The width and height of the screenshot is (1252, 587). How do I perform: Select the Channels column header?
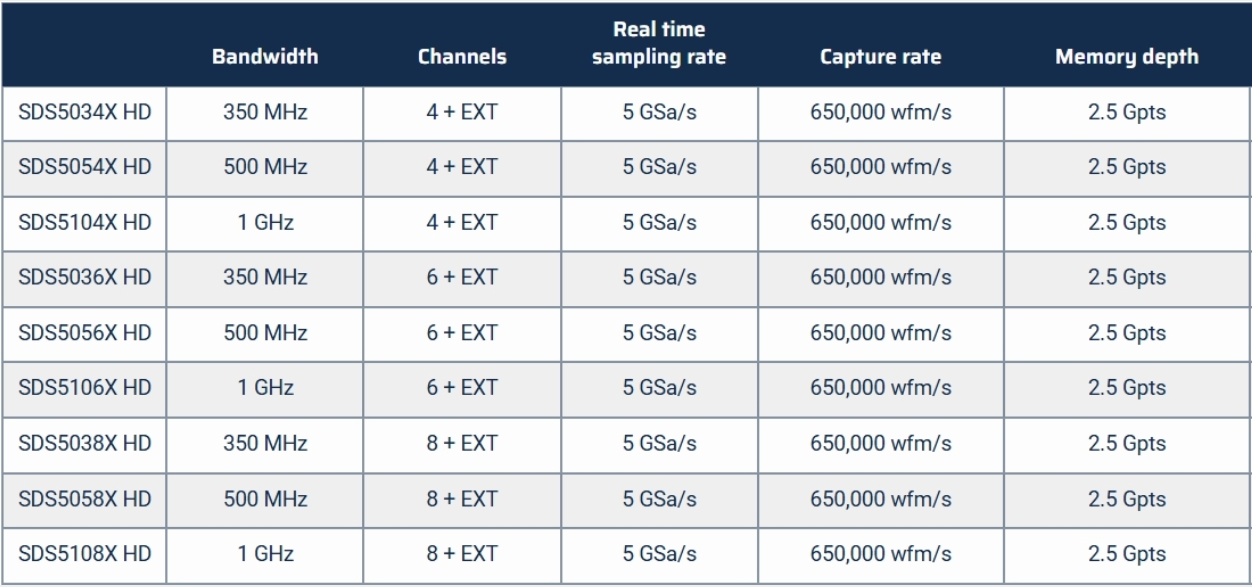[x=462, y=57]
